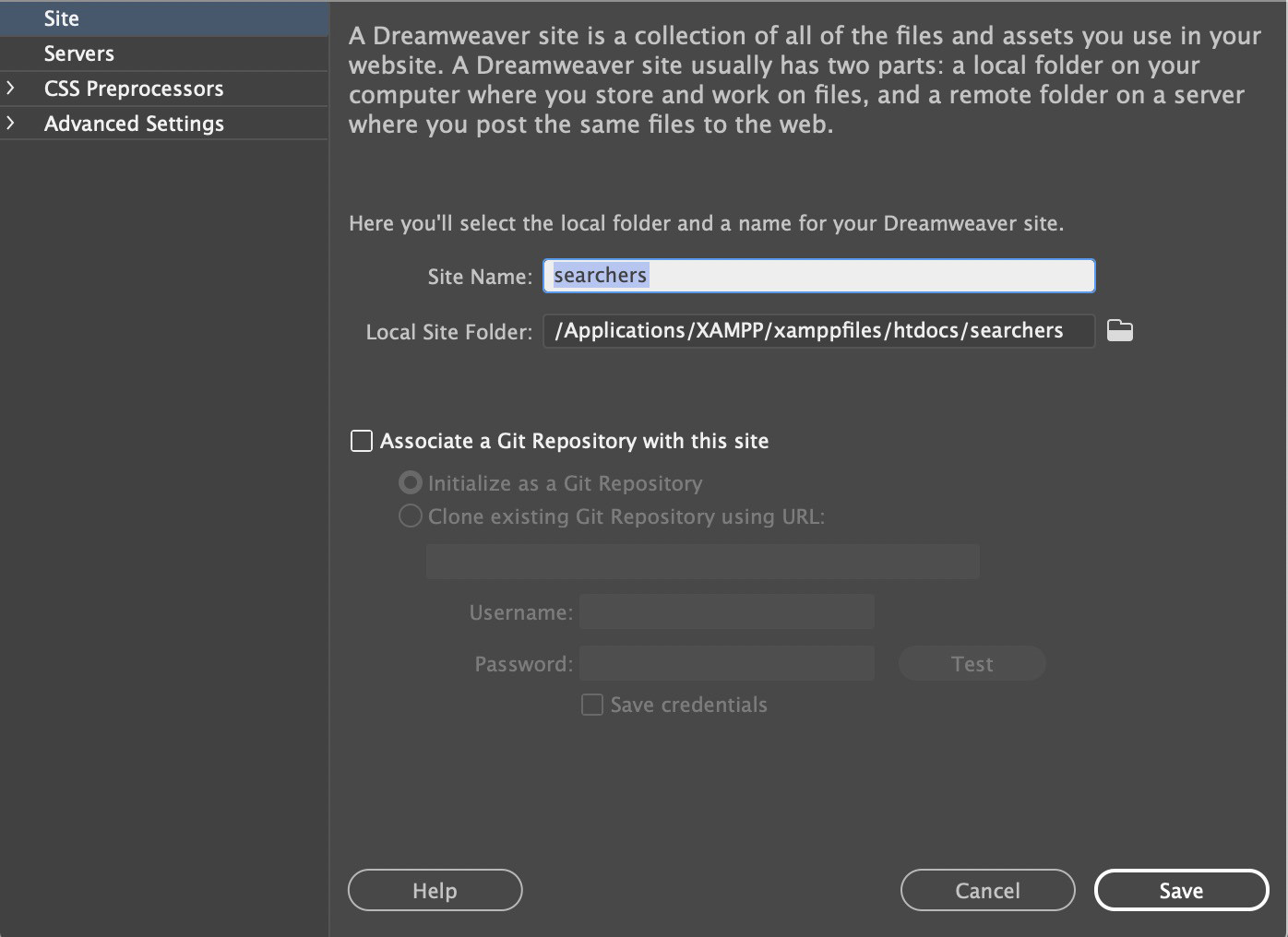Select the Site category in the sidebar

[x=61, y=18]
